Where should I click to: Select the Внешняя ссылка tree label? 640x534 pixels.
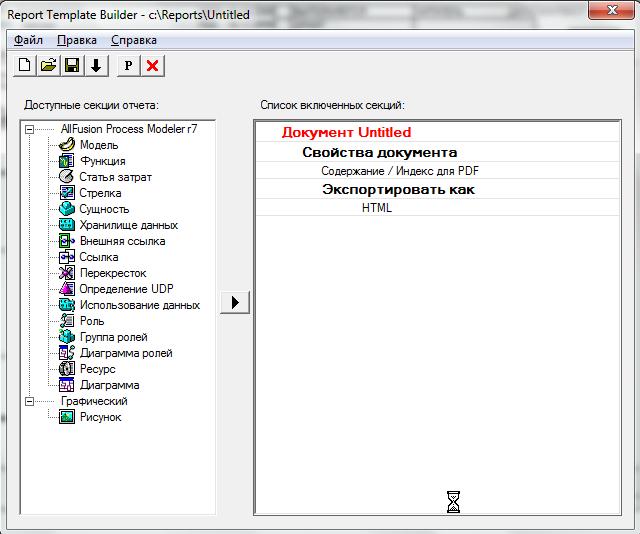pos(122,241)
